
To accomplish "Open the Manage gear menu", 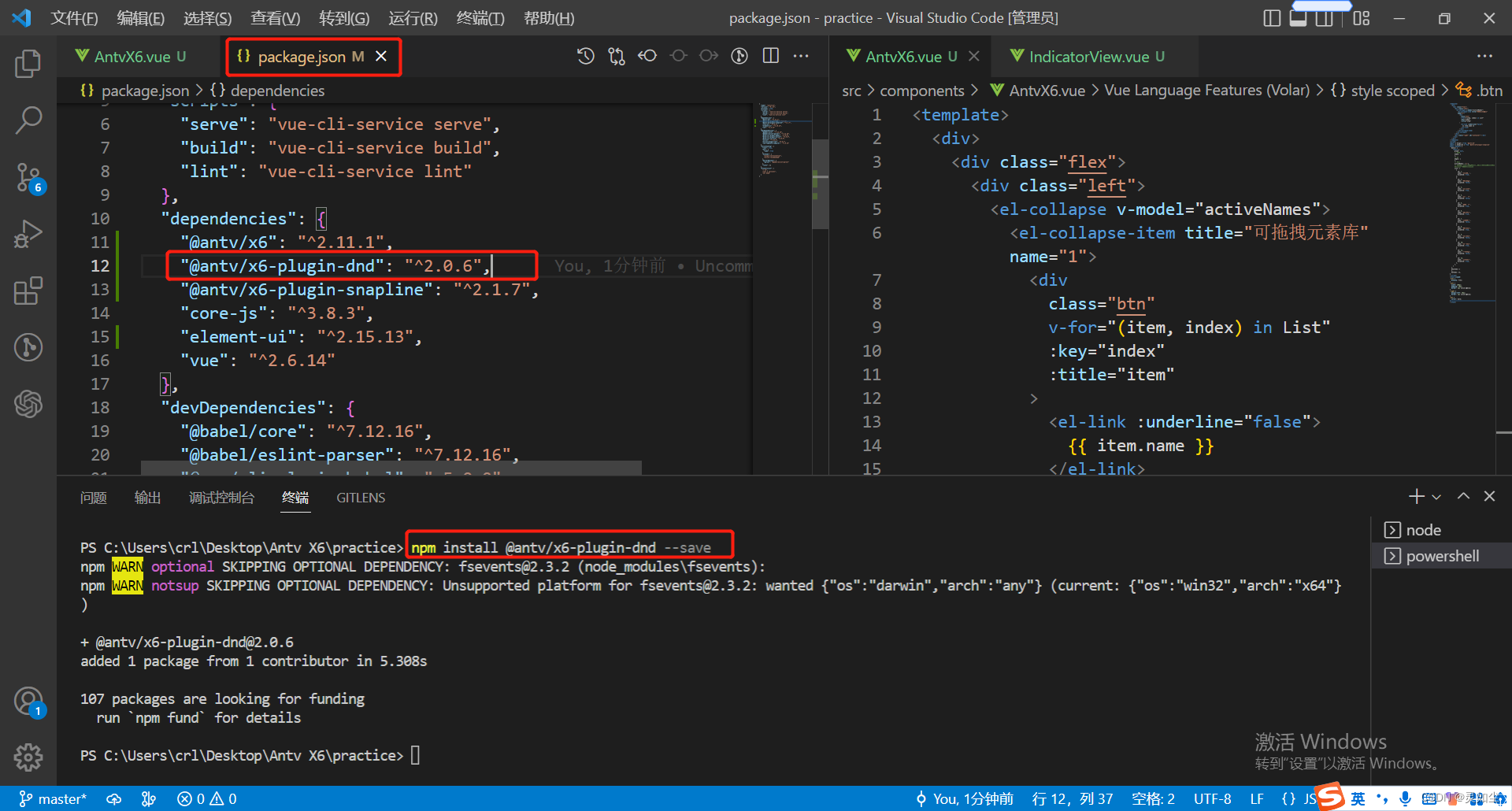I will point(28,757).
